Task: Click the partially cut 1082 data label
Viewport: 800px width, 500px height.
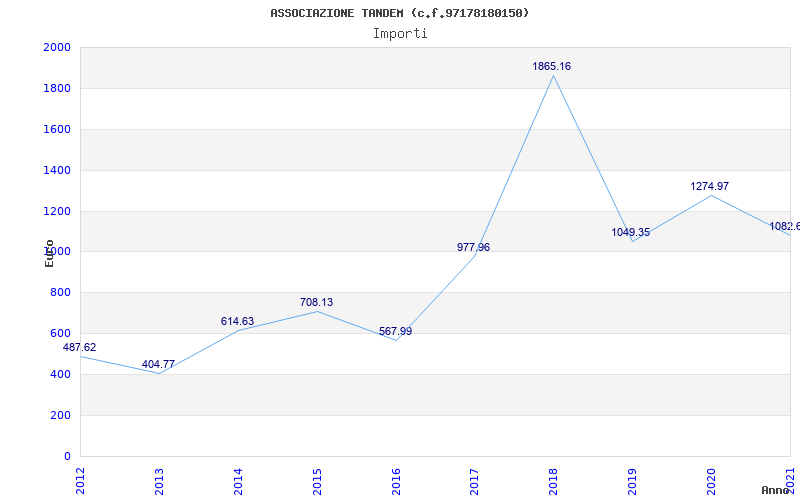Action: click(x=785, y=227)
